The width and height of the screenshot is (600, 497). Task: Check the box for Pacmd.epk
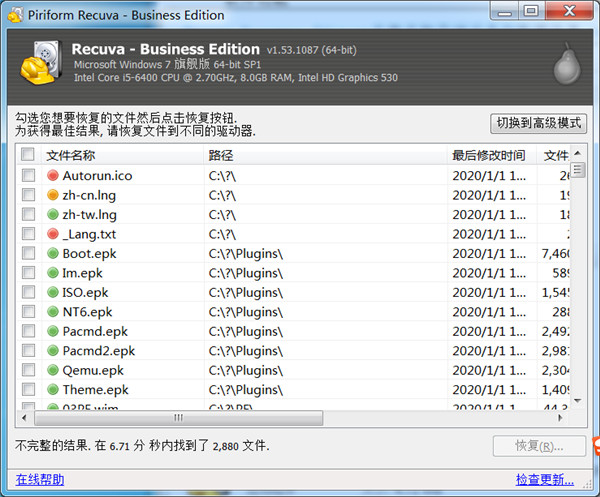[x=28, y=331]
